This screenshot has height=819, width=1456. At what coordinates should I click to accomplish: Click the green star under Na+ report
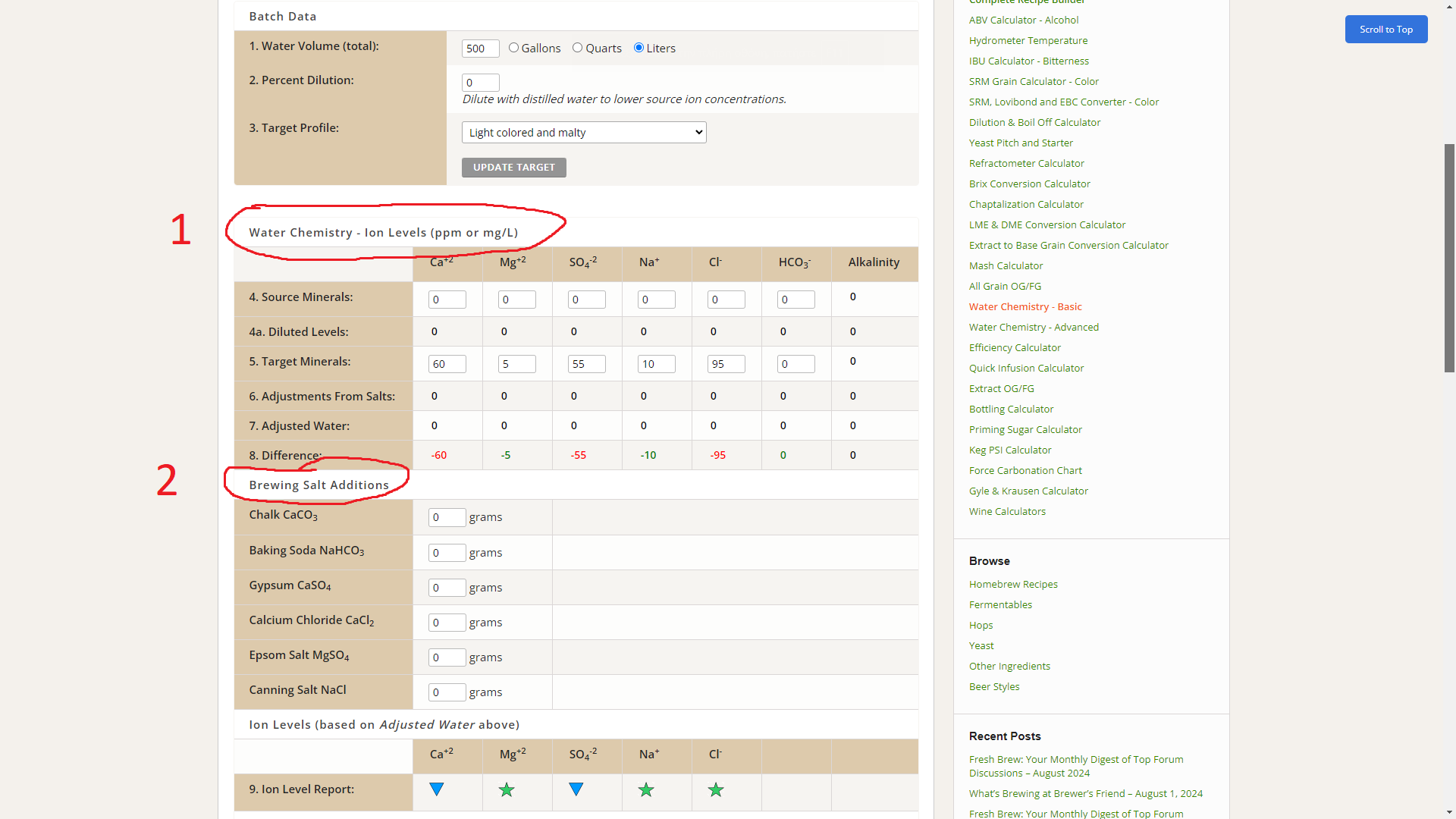(646, 790)
